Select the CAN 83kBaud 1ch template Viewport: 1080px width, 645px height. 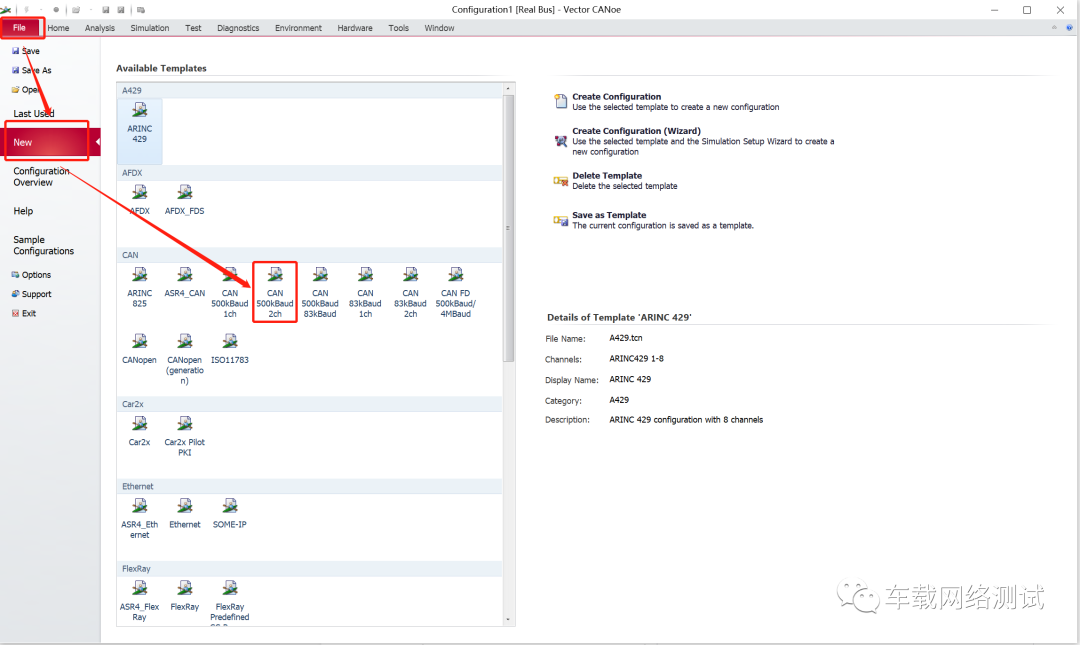click(x=365, y=292)
